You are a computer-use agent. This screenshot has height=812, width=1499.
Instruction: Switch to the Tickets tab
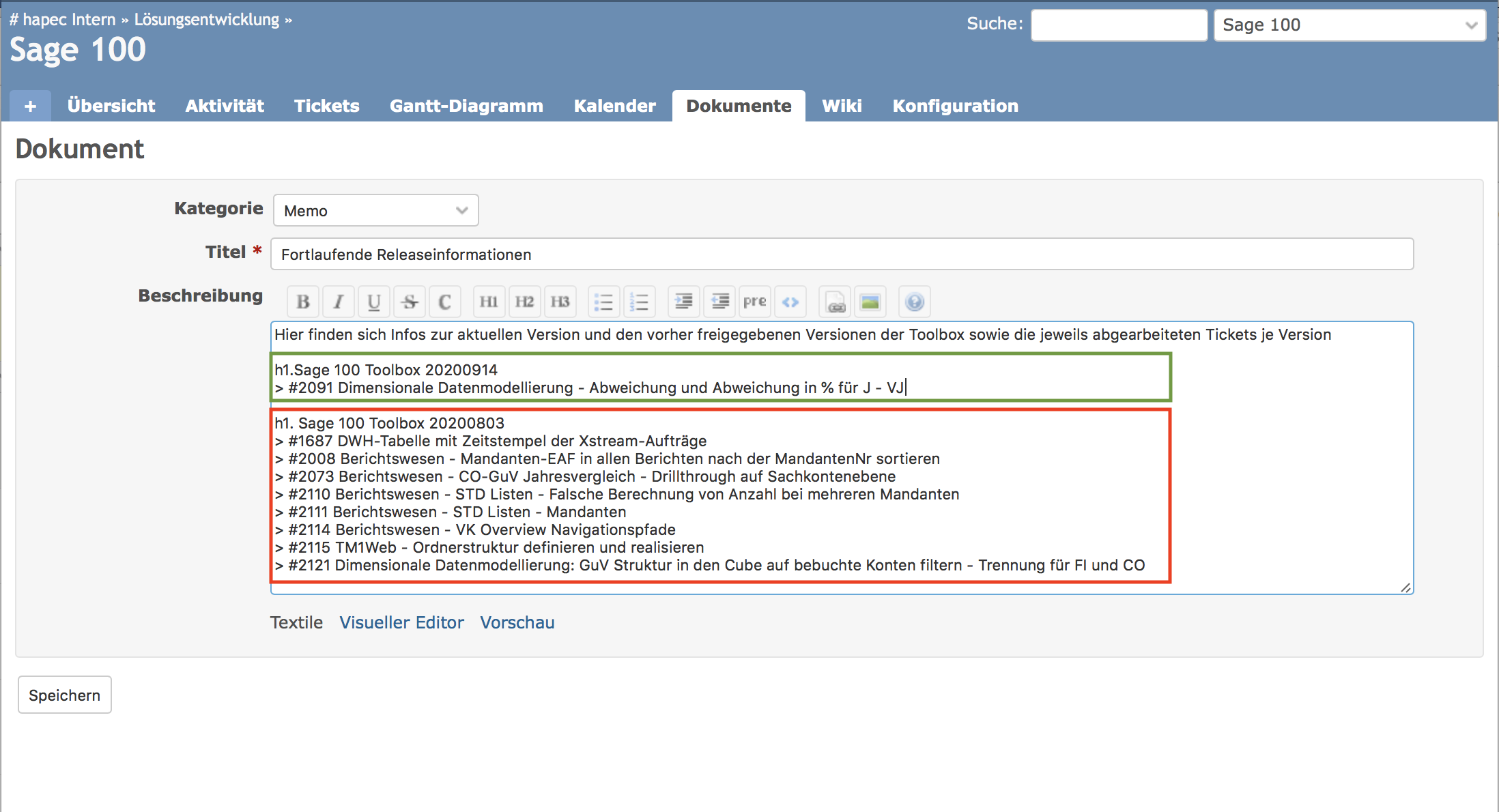pos(326,106)
